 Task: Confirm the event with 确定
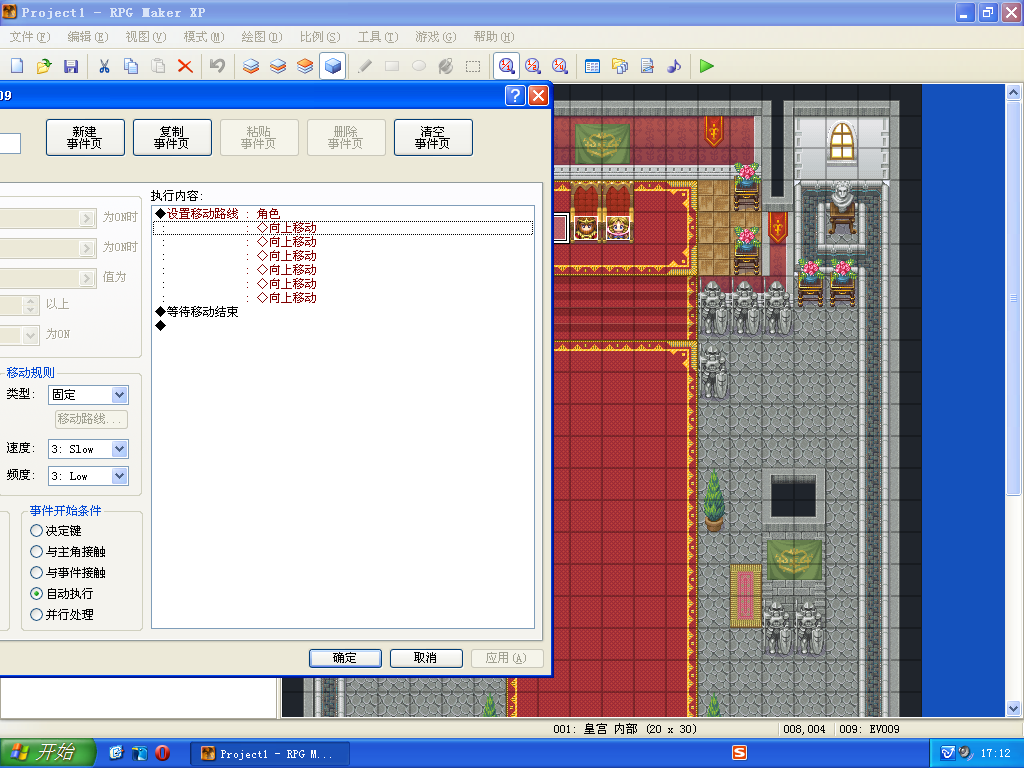[345, 658]
